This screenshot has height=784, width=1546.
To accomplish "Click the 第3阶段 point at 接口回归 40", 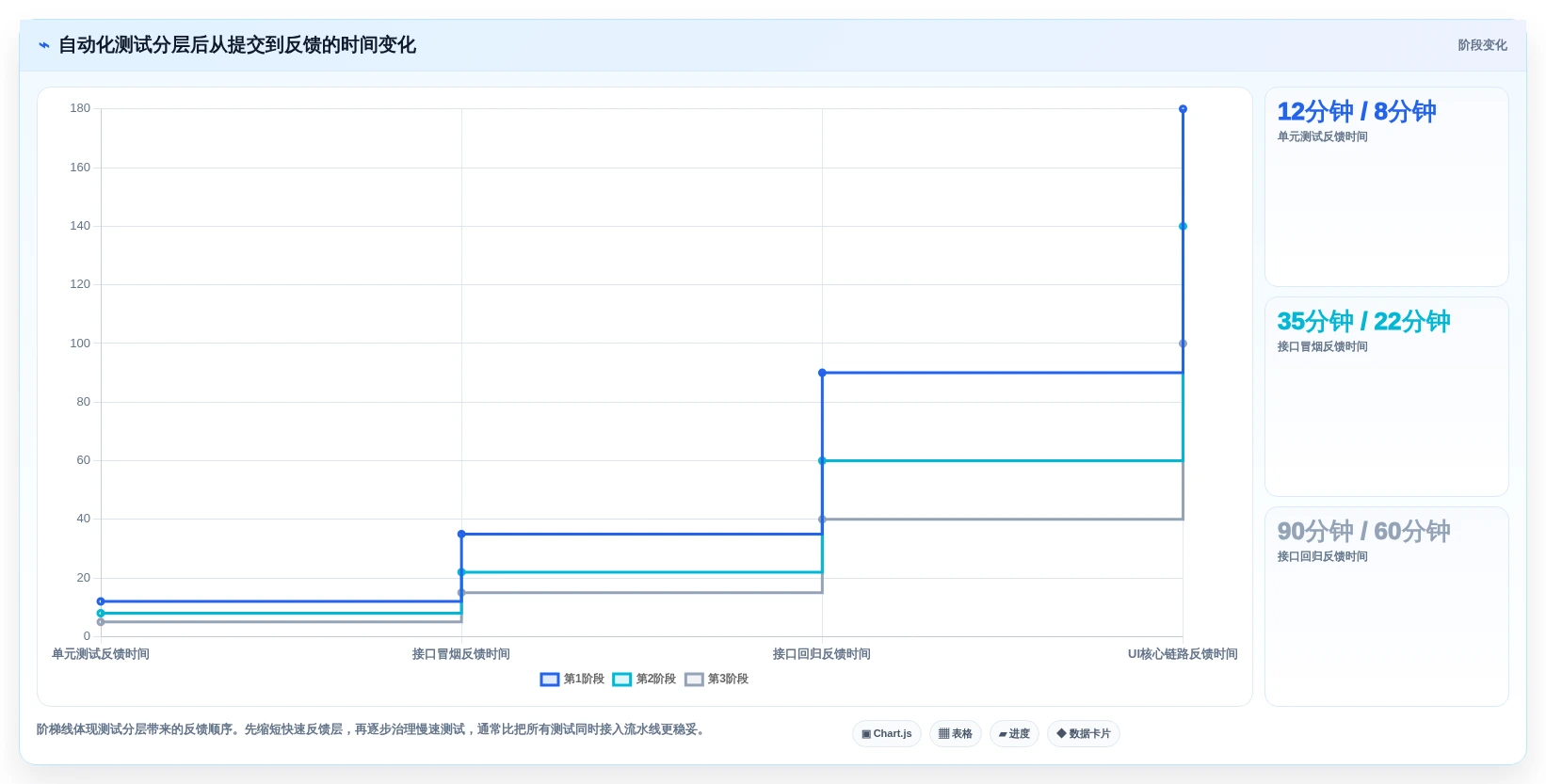I will coord(823,520).
